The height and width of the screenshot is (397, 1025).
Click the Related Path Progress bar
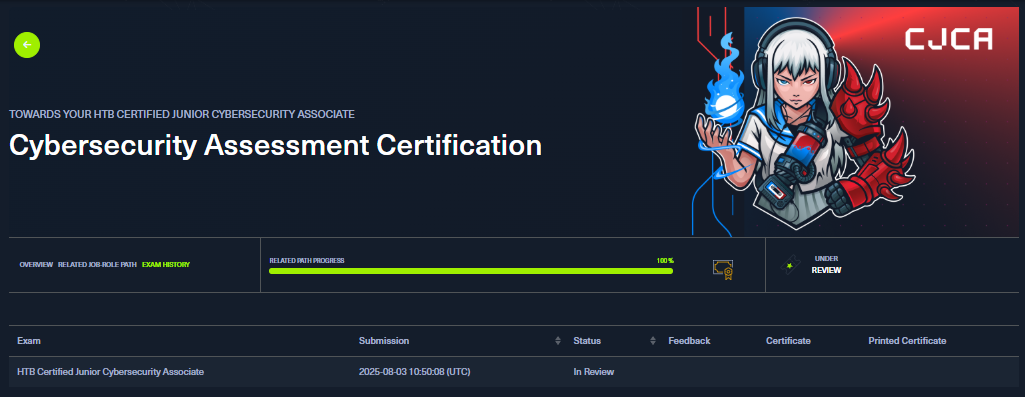(x=471, y=271)
